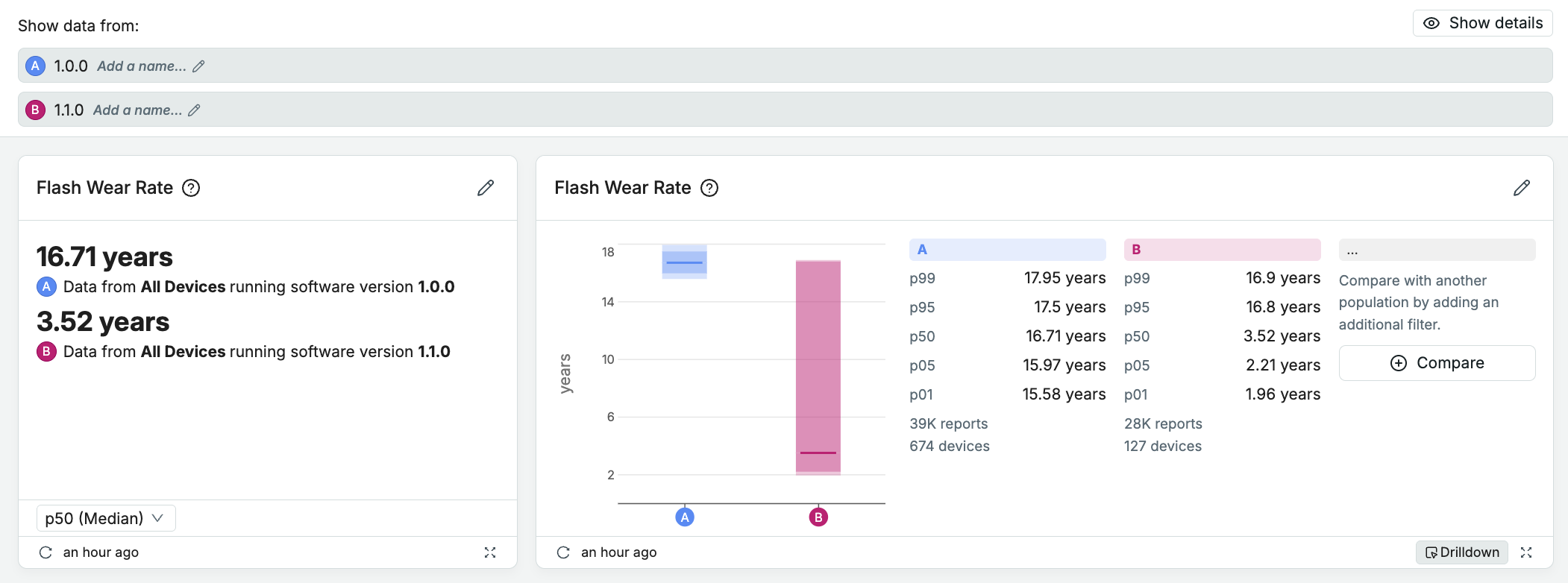Click the B marker on the chart axis
This screenshot has height=583, width=1568.
tap(818, 517)
